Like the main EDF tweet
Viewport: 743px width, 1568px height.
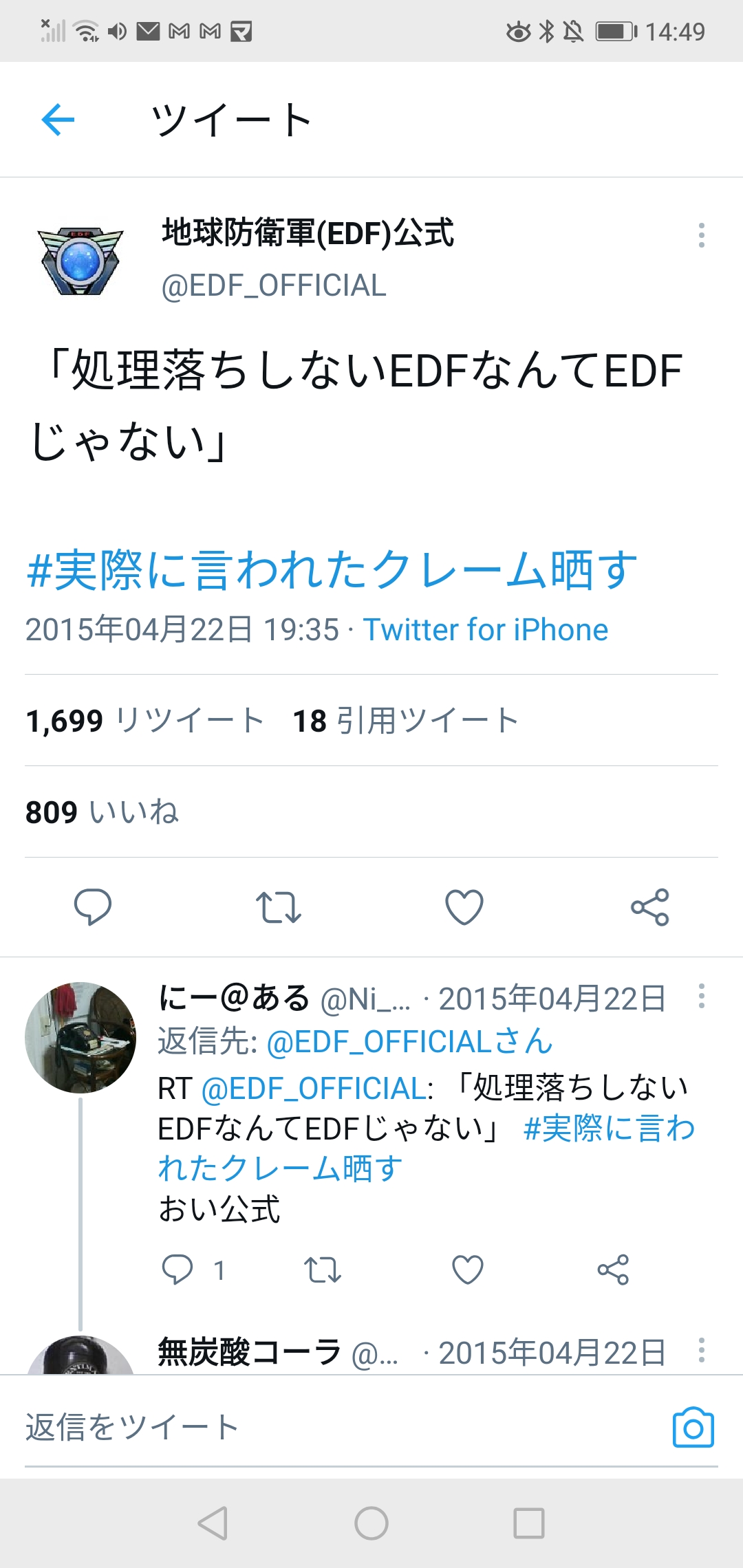point(464,906)
